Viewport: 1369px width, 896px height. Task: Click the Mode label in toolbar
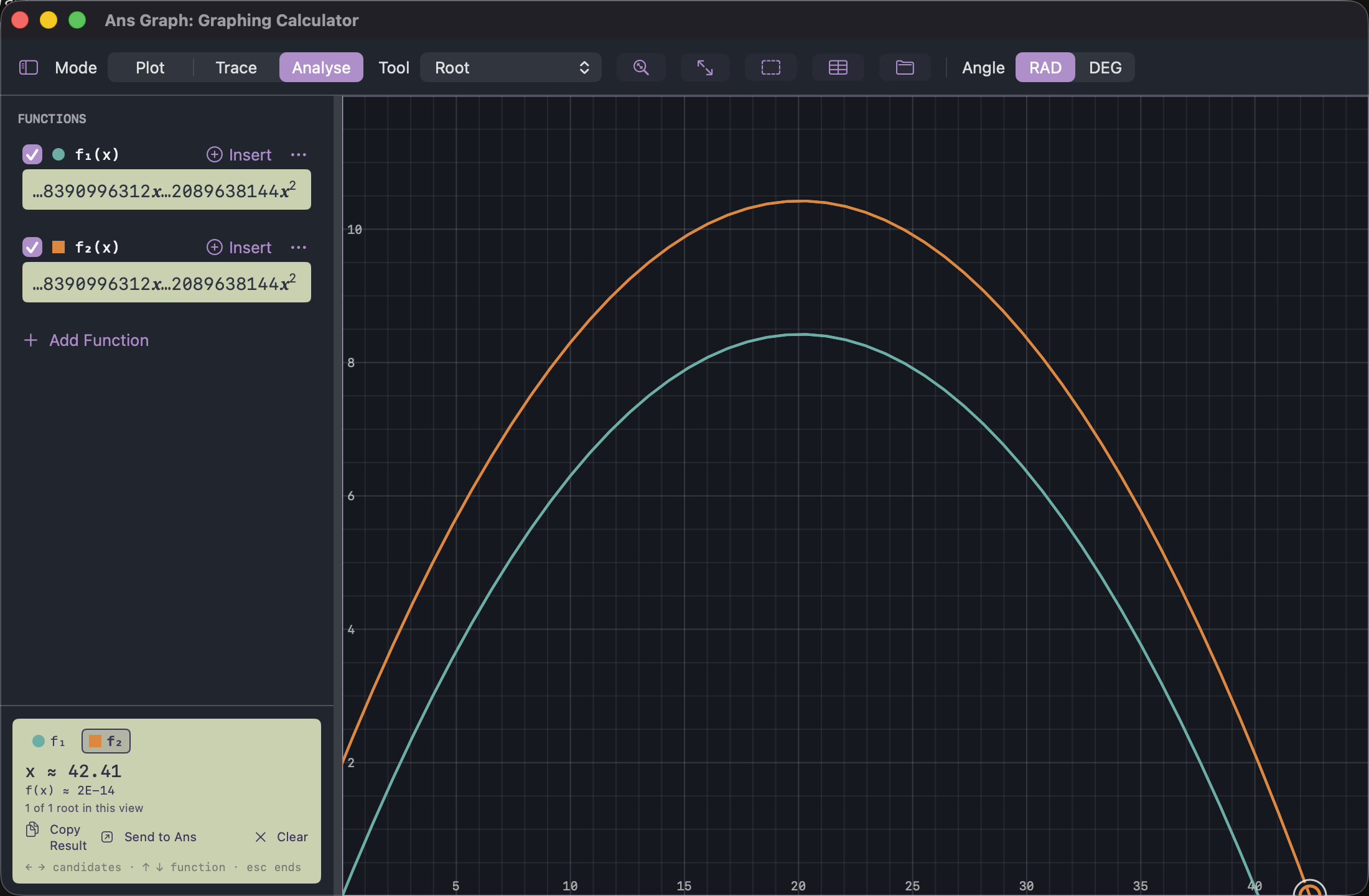(76, 67)
